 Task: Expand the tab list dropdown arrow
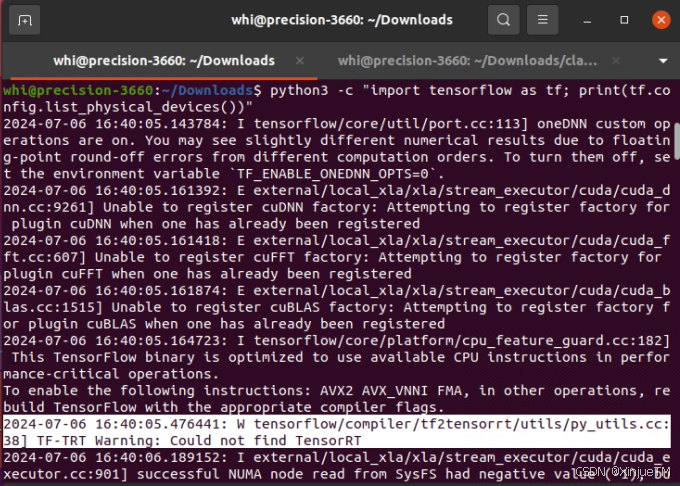pyautogui.click(x=663, y=61)
